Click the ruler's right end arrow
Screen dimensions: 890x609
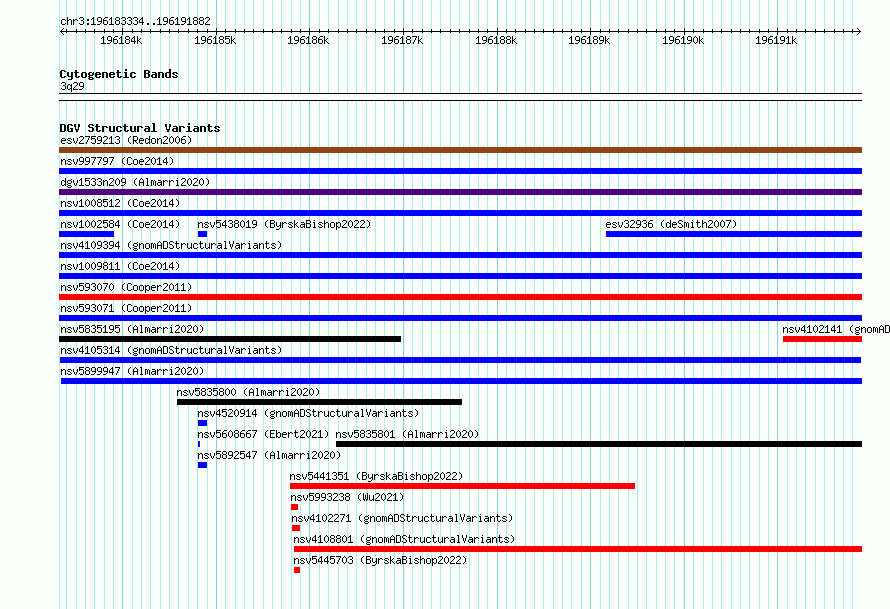(859, 31)
